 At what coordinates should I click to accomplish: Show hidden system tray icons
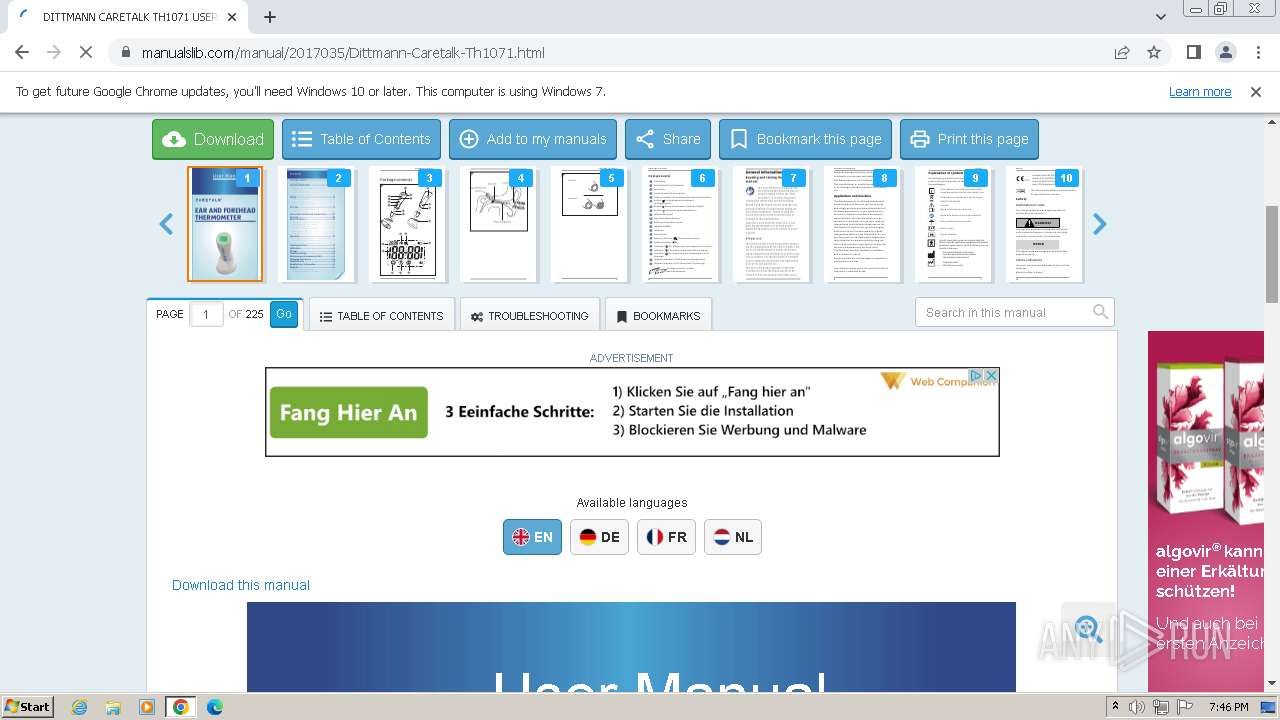(1116, 707)
